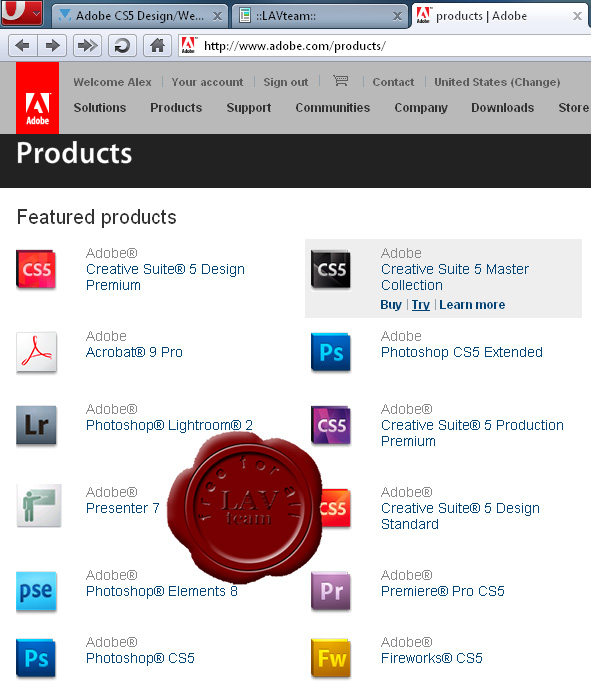Image resolution: width=591 pixels, height=683 pixels.
Task: Click Learn more under Master Collection
Action: [472, 304]
